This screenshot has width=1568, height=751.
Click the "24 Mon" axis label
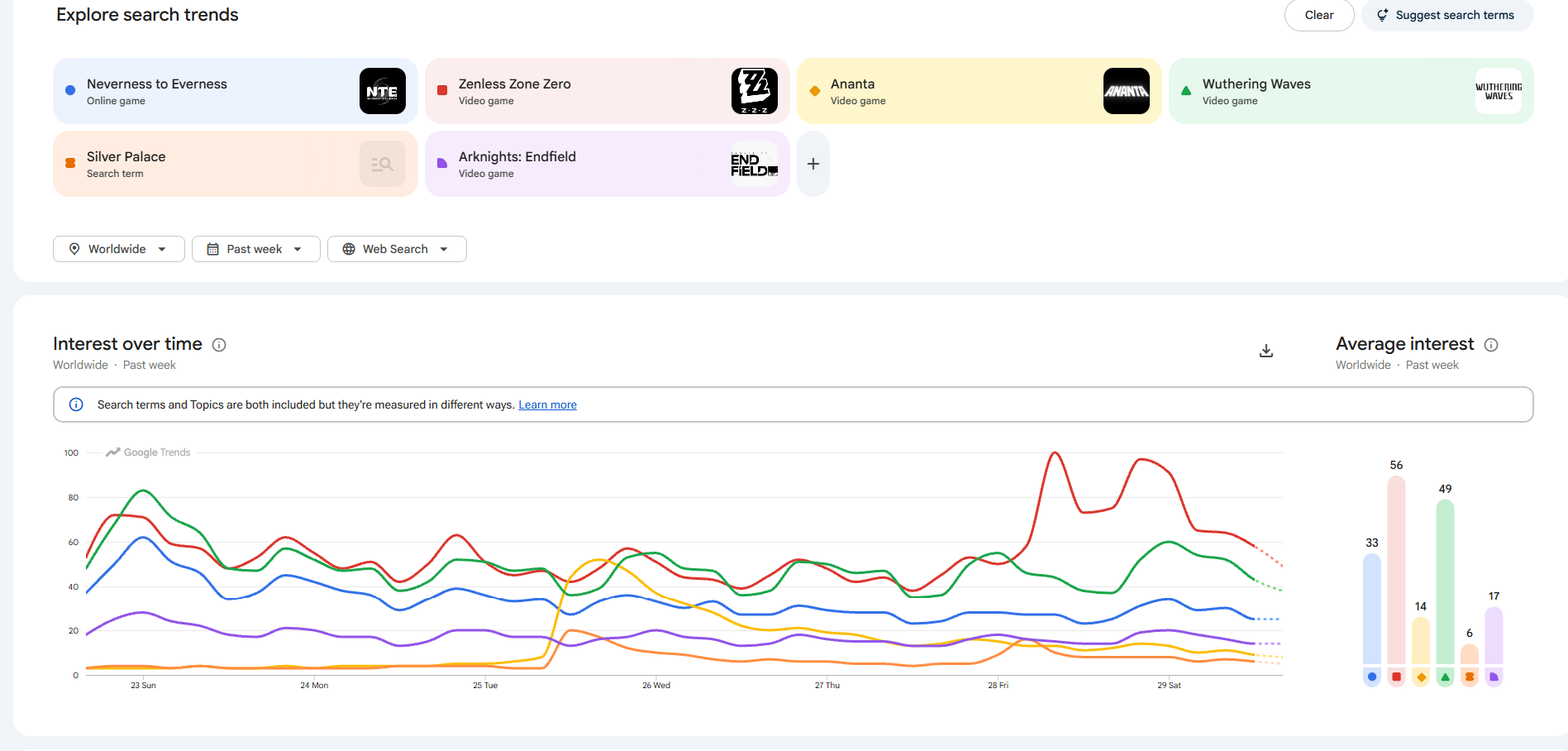pos(314,685)
